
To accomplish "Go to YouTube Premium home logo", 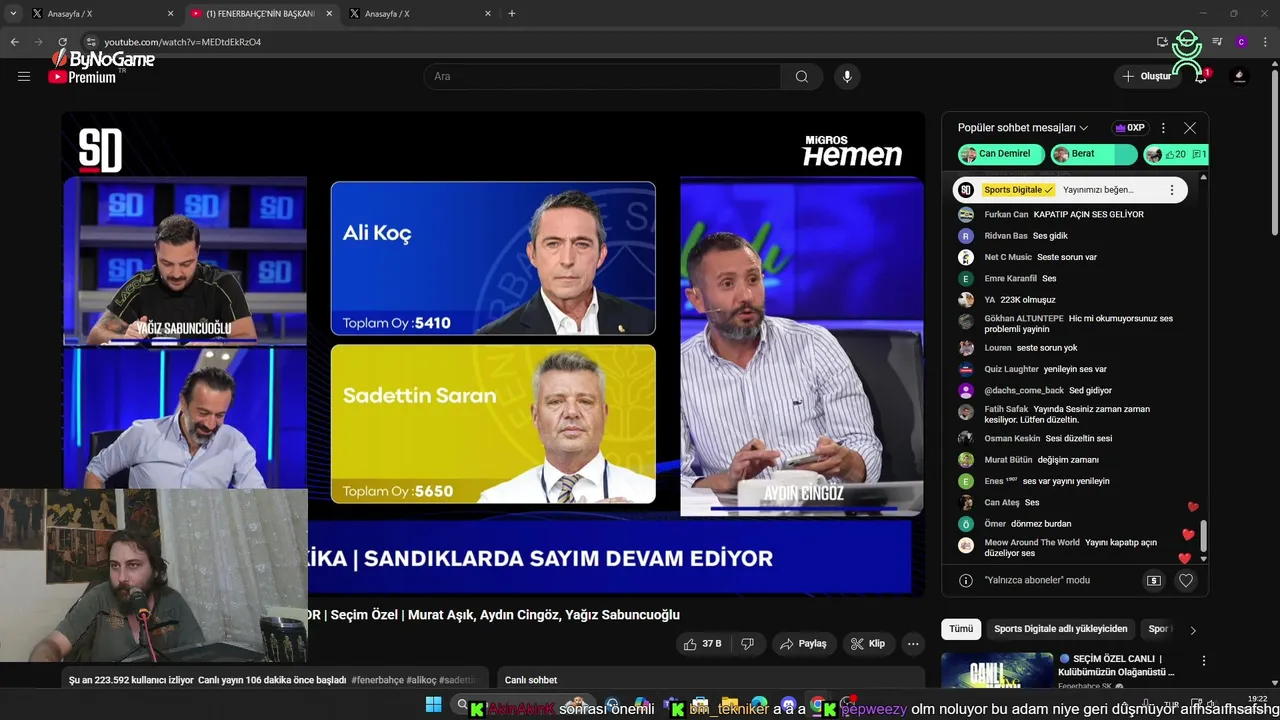I will pyautogui.click(x=85, y=77).
